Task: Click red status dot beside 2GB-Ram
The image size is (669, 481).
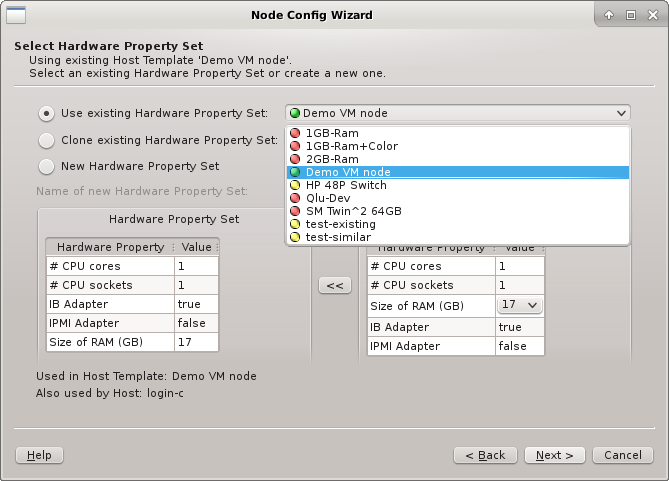Action: click(295, 159)
